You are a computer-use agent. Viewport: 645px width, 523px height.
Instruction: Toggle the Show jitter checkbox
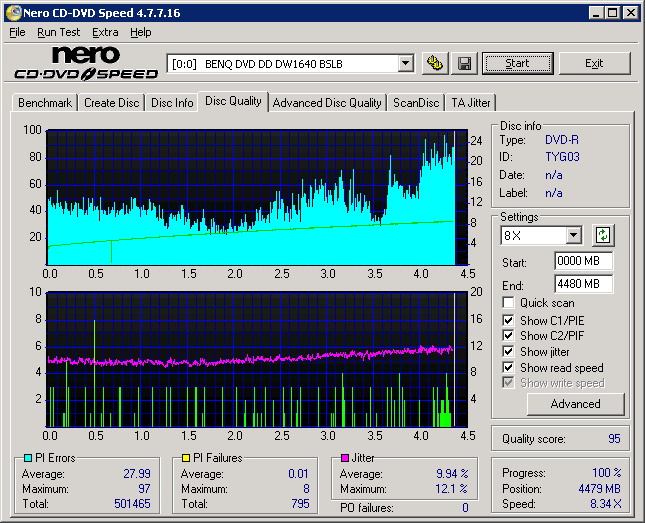pos(509,352)
